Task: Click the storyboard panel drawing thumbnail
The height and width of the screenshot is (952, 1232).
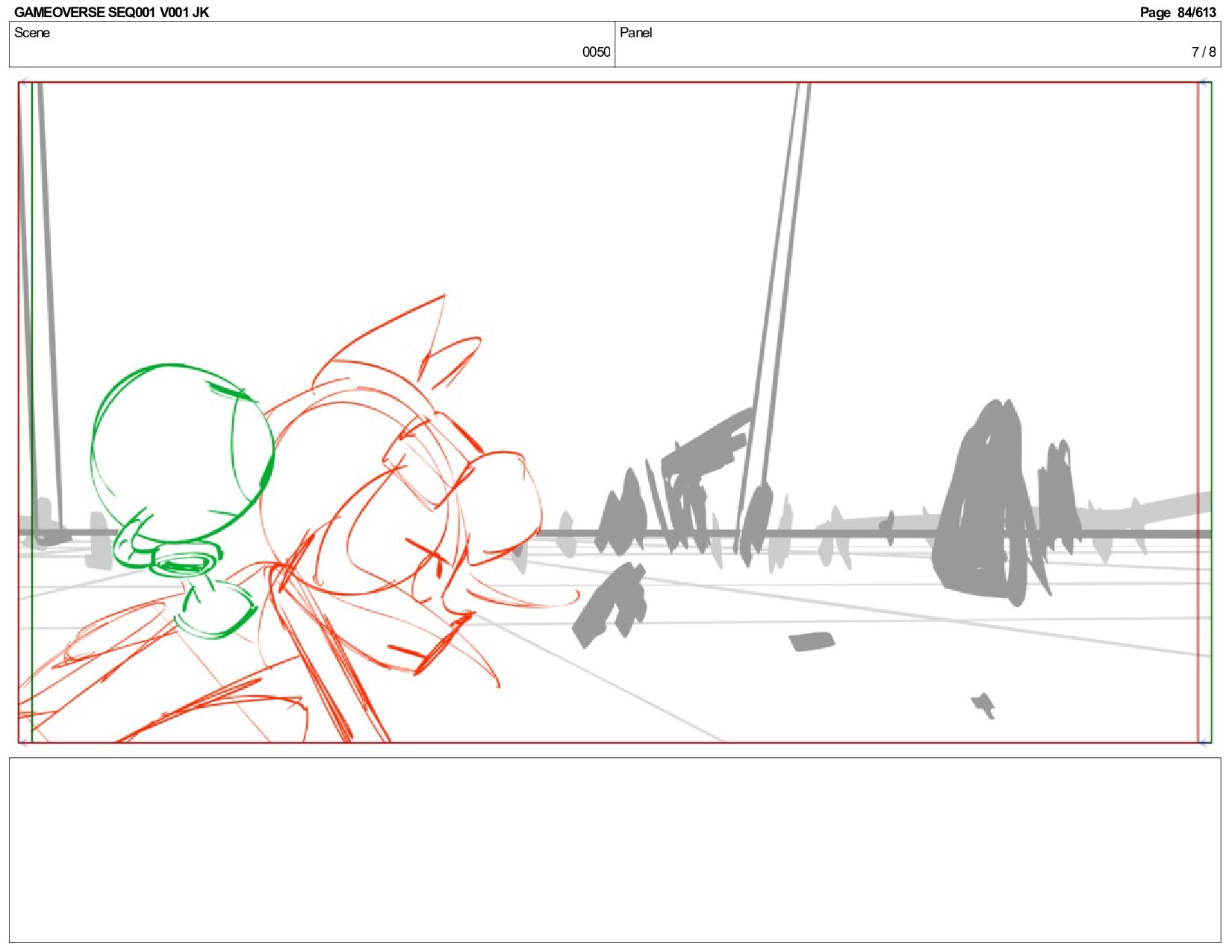Action: [615, 412]
